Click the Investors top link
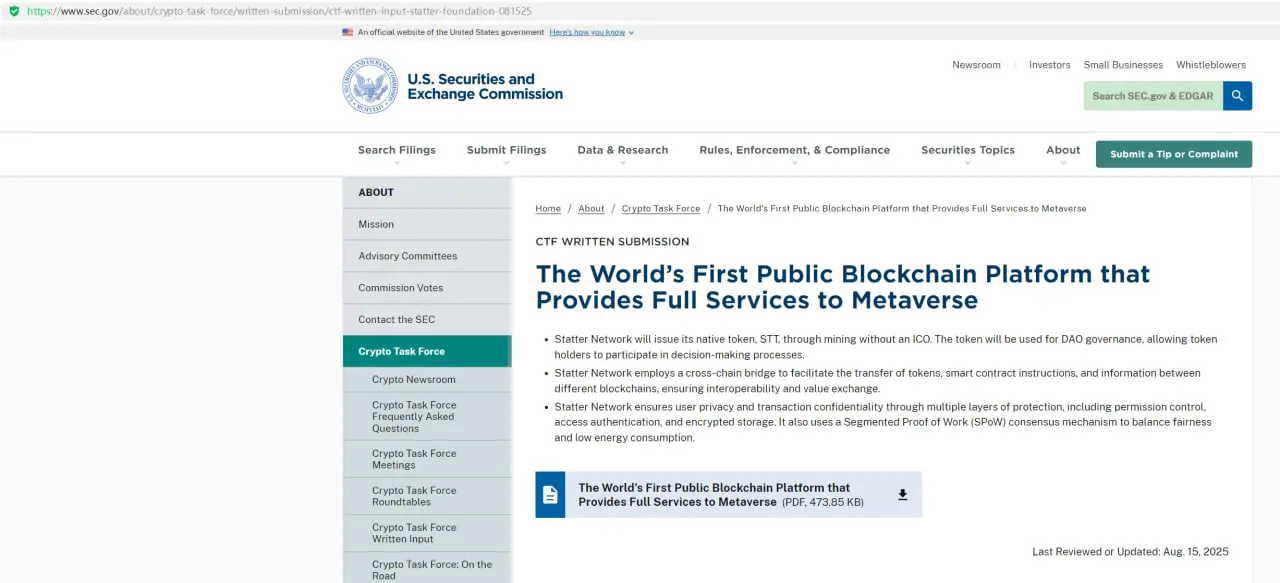Image resolution: width=1280 pixels, height=583 pixels. click(1050, 65)
